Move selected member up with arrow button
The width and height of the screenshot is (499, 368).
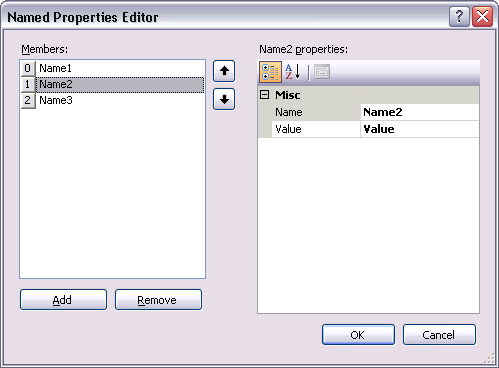click(x=224, y=71)
